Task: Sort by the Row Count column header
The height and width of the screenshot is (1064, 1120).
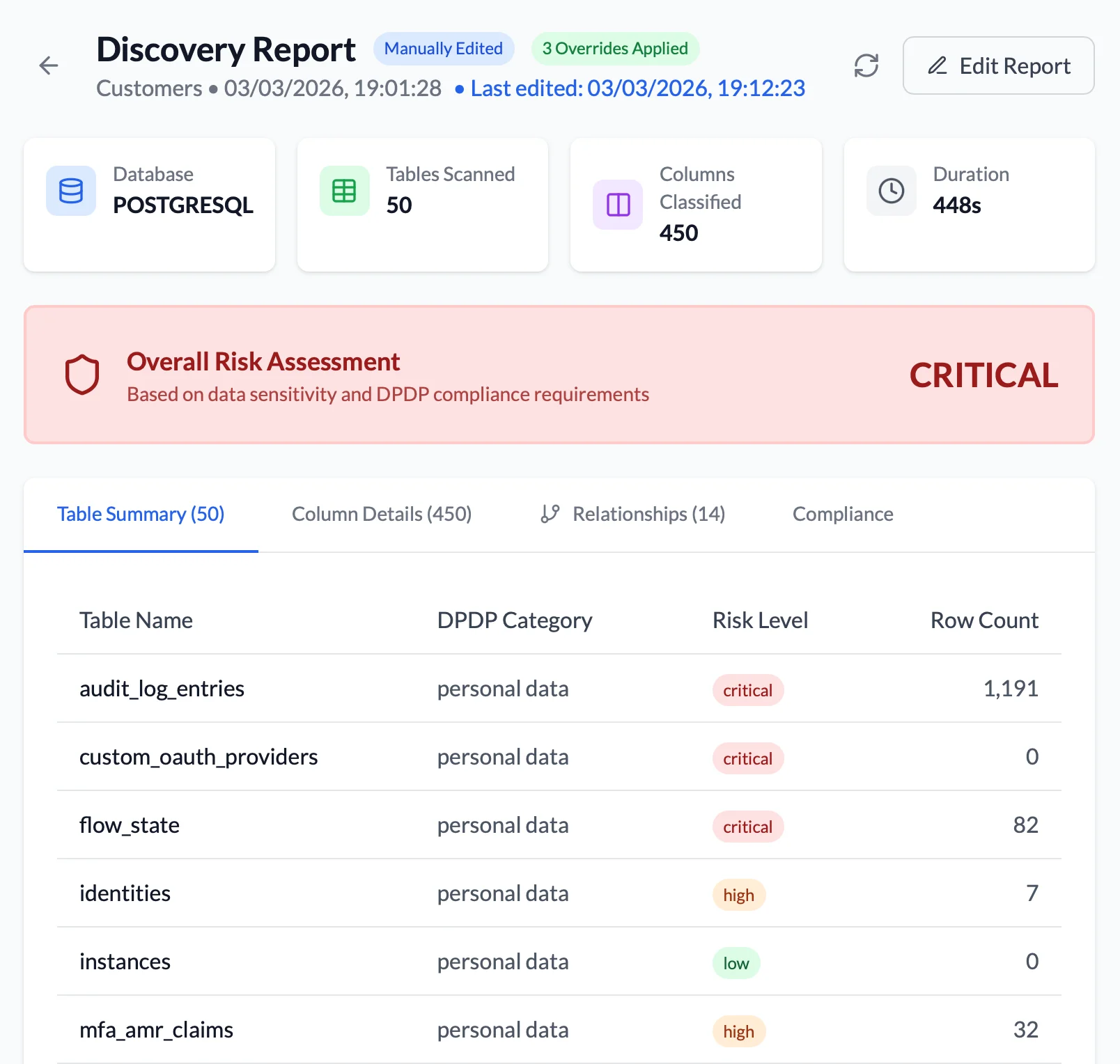Action: click(x=983, y=620)
